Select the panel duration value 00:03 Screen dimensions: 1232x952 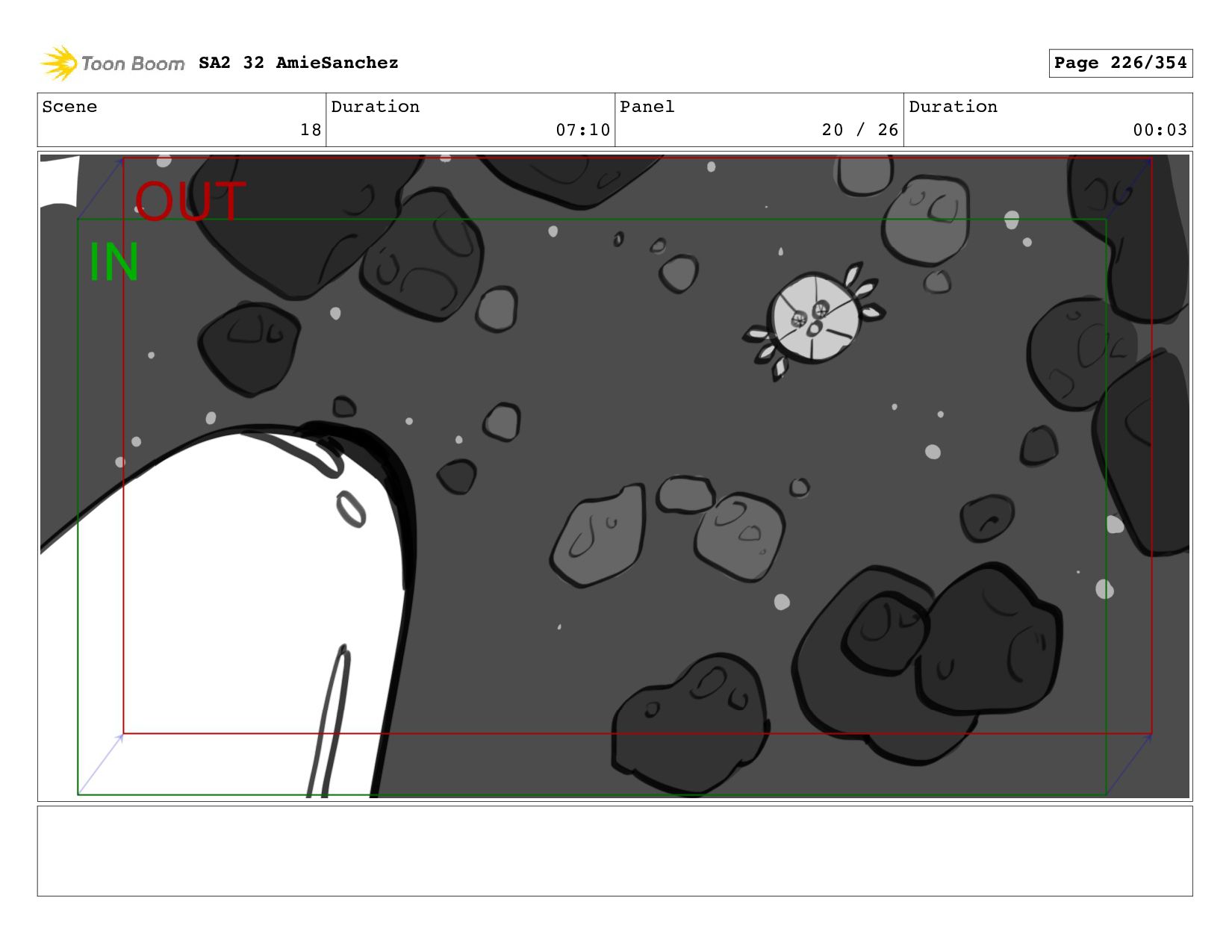coord(1160,130)
